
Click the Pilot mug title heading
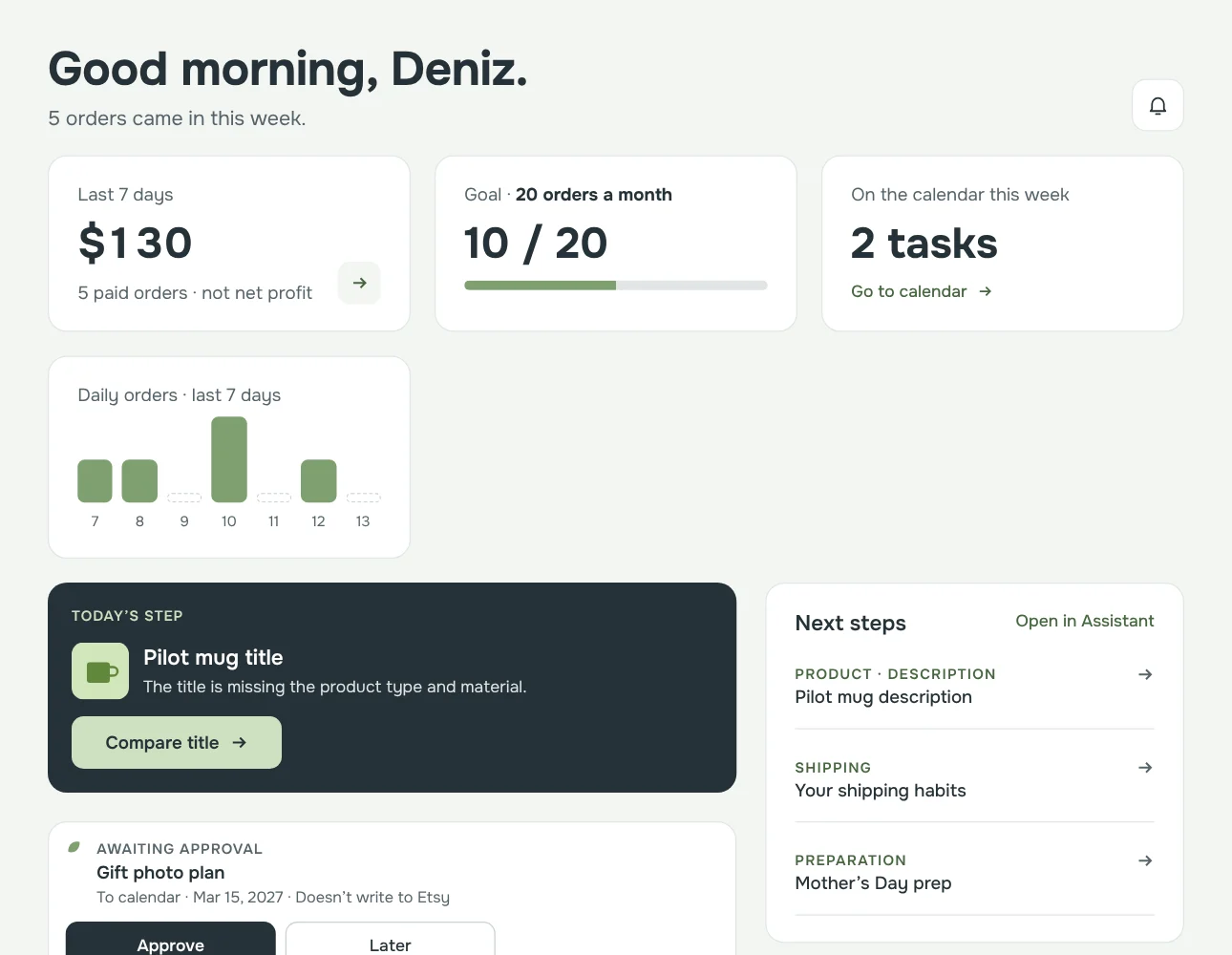tap(213, 657)
